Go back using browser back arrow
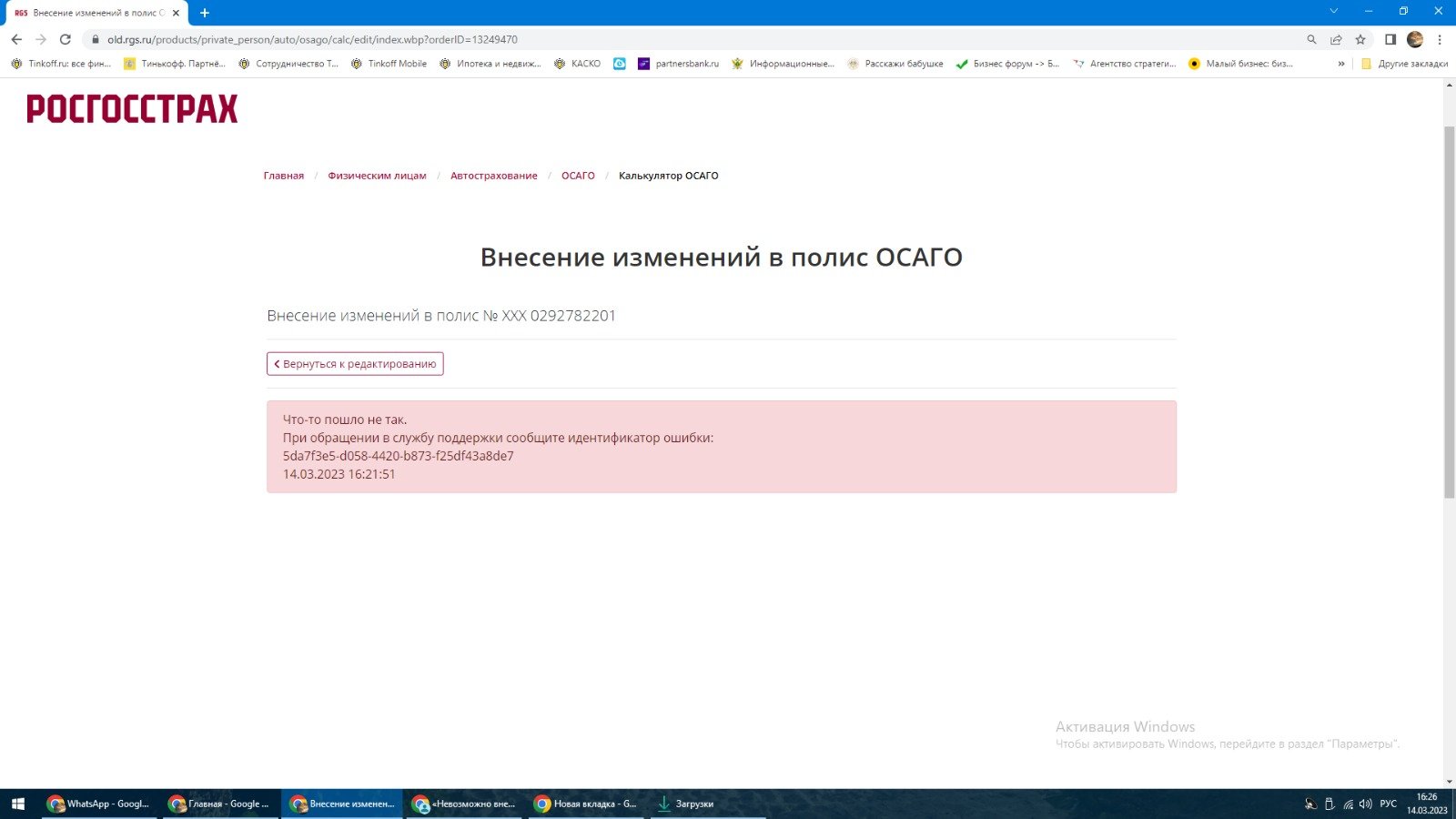1456x819 pixels. tap(16, 39)
